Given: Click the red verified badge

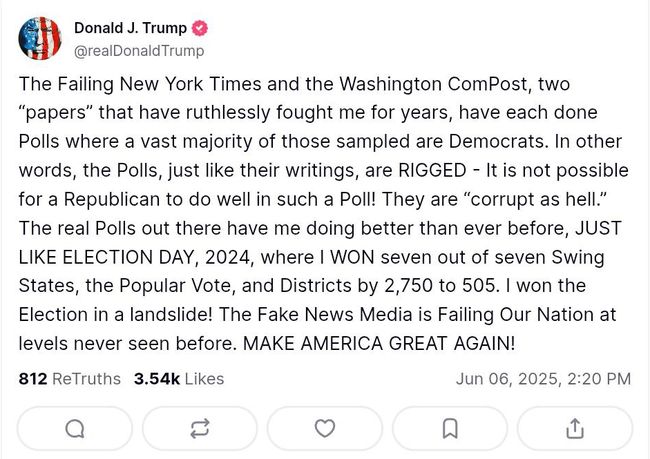Looking at the screenshot, I should (x=199, y=28).
